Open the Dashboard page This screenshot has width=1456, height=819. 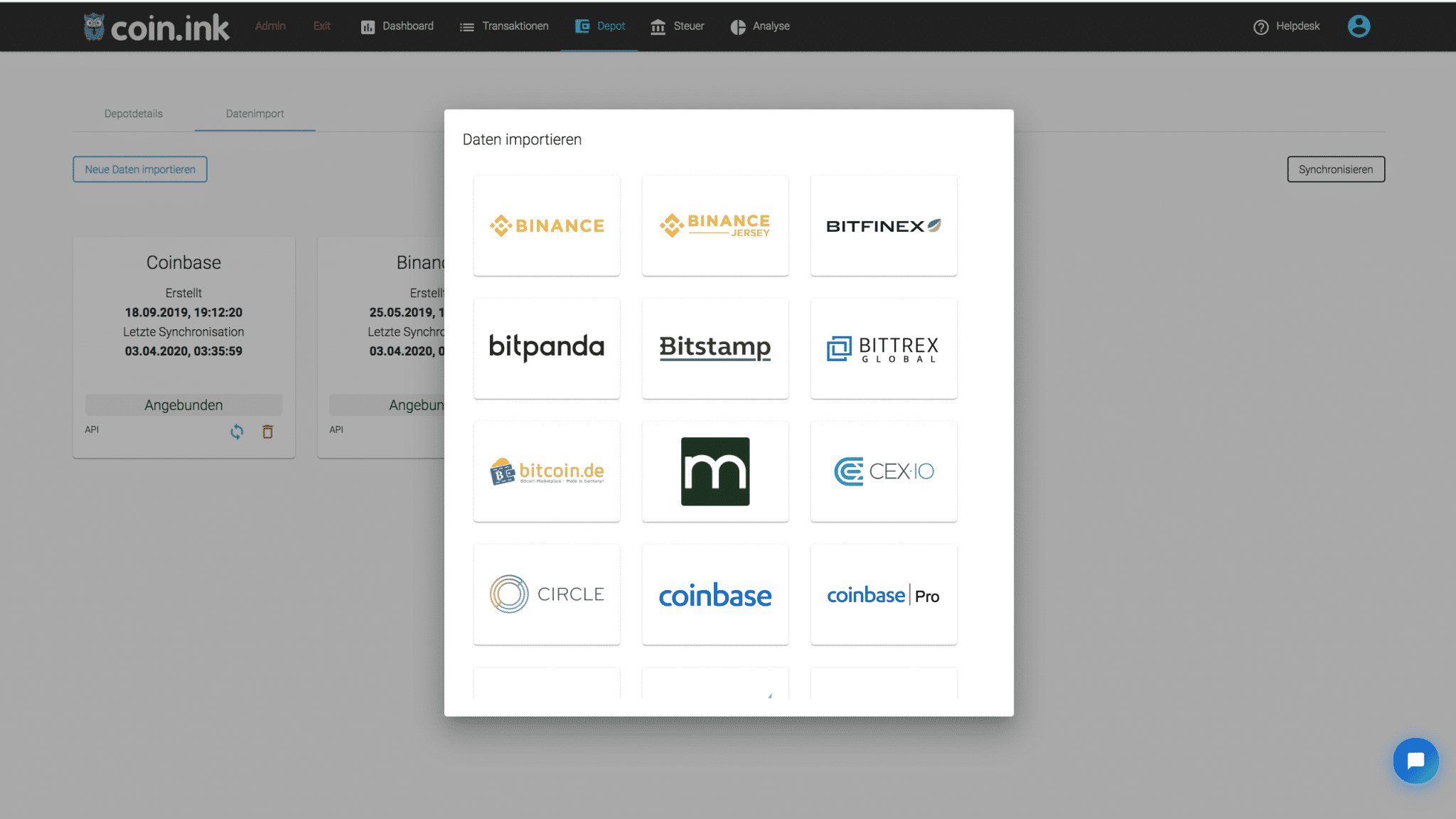point(397,26)
